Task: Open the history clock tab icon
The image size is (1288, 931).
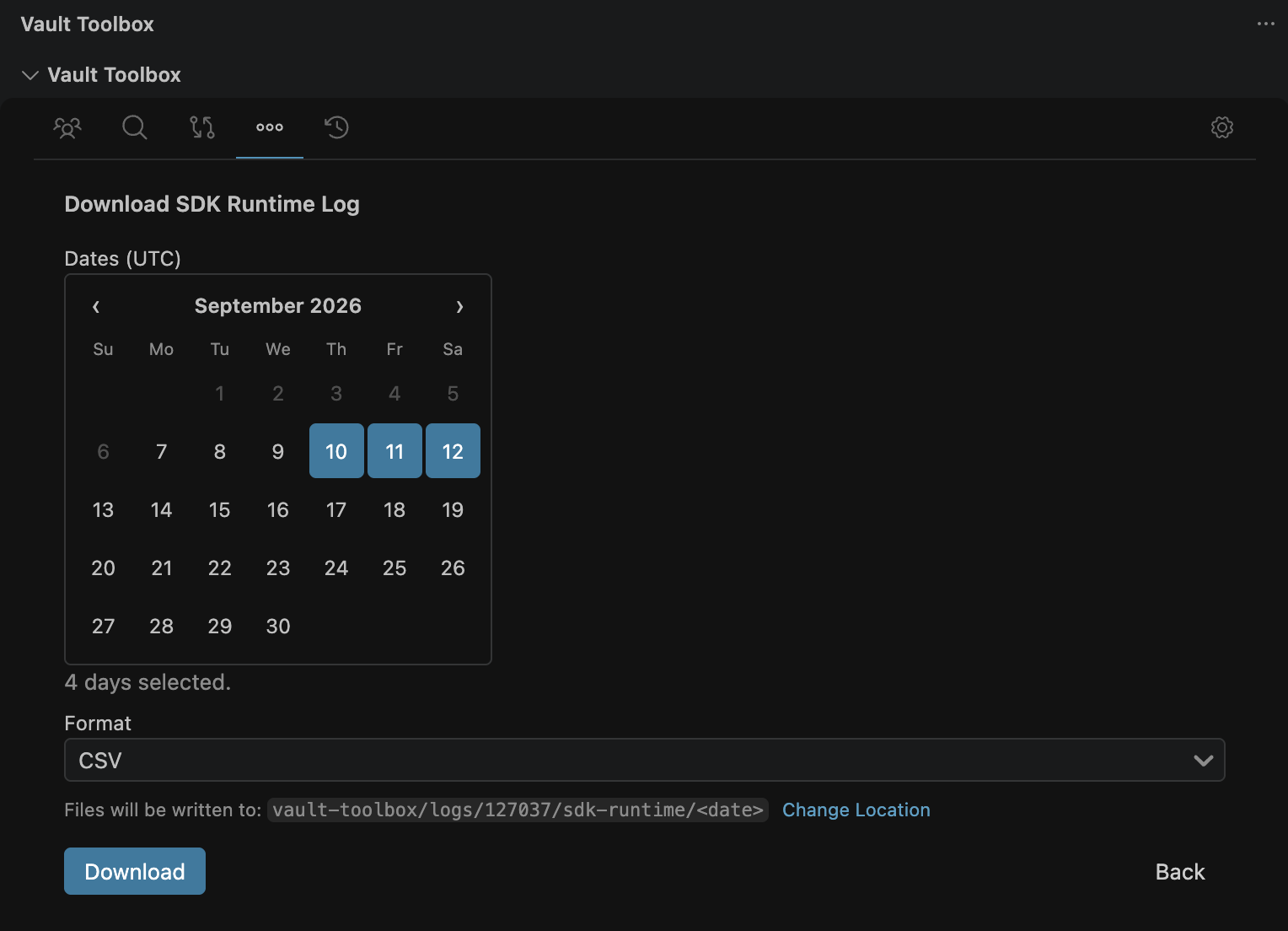Action: [x=337, y=127]
